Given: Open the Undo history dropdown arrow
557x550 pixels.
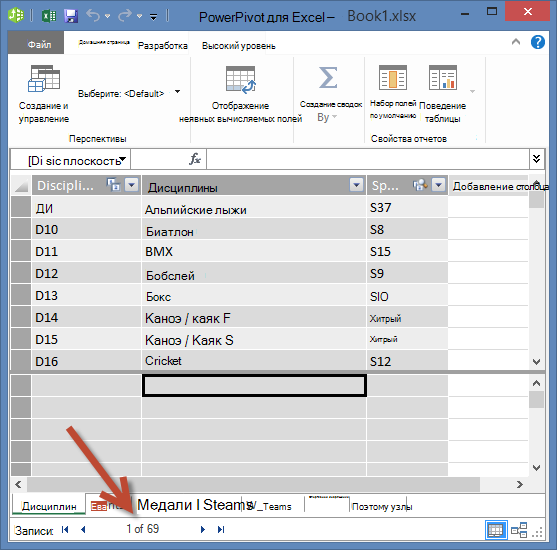Looking at the screenshot, I should 108,16.
